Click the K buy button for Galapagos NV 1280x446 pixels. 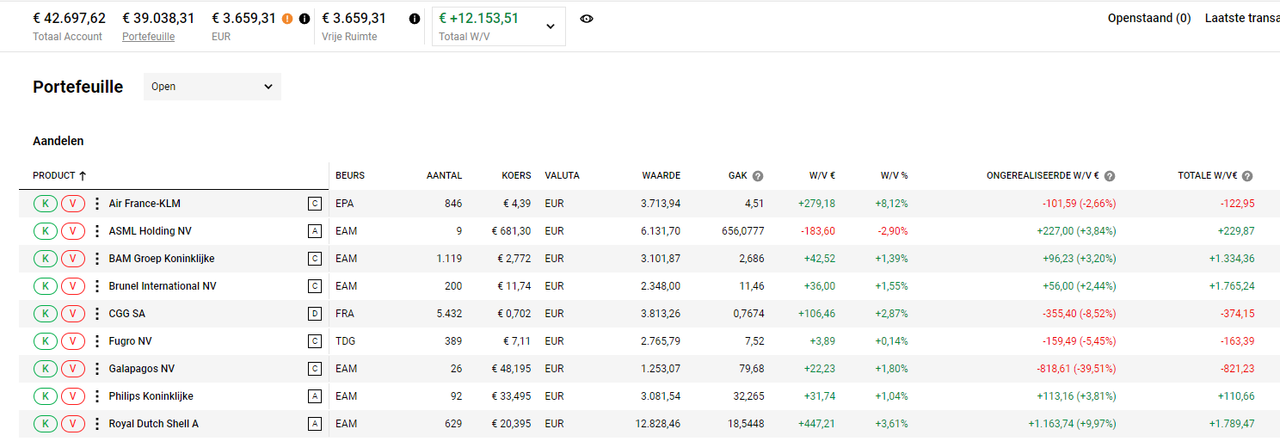(x=45, y=369)
